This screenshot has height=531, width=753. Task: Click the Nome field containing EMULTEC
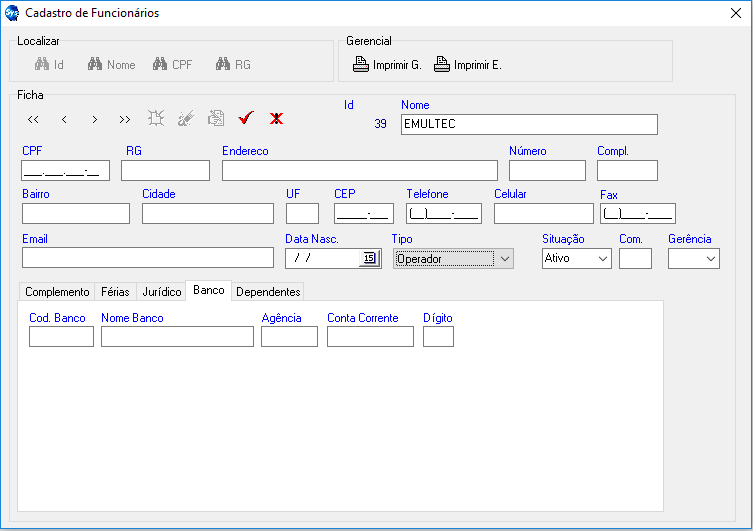(x=528, y=124)
